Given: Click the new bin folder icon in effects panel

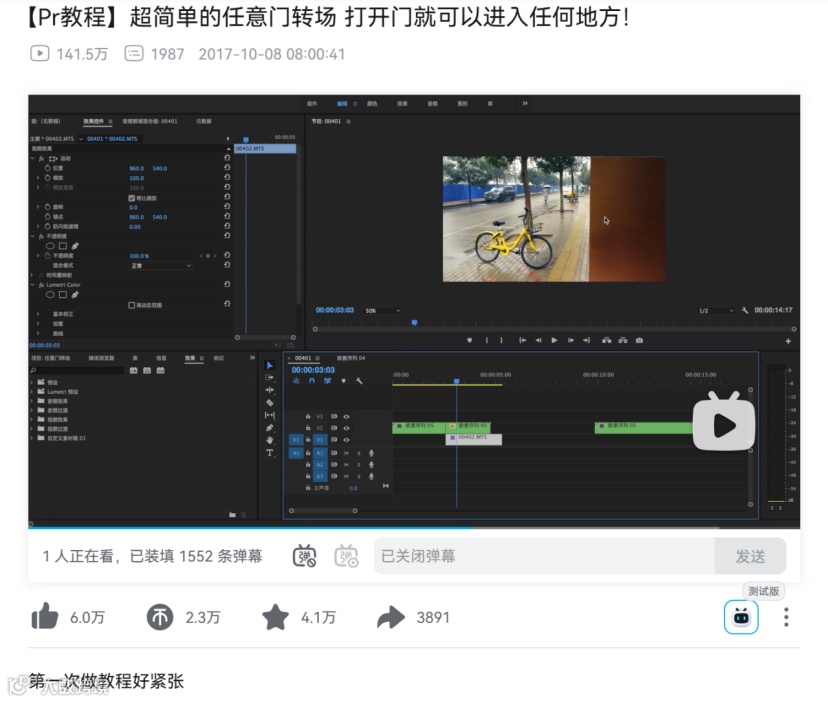Looking at the screenshot, I should (x=232, y=514).
